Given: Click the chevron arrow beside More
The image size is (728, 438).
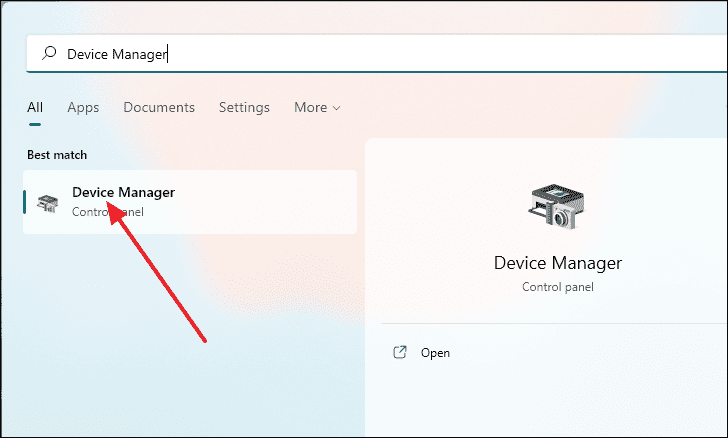Looking at the screenshot, I should tap(337, 108).
